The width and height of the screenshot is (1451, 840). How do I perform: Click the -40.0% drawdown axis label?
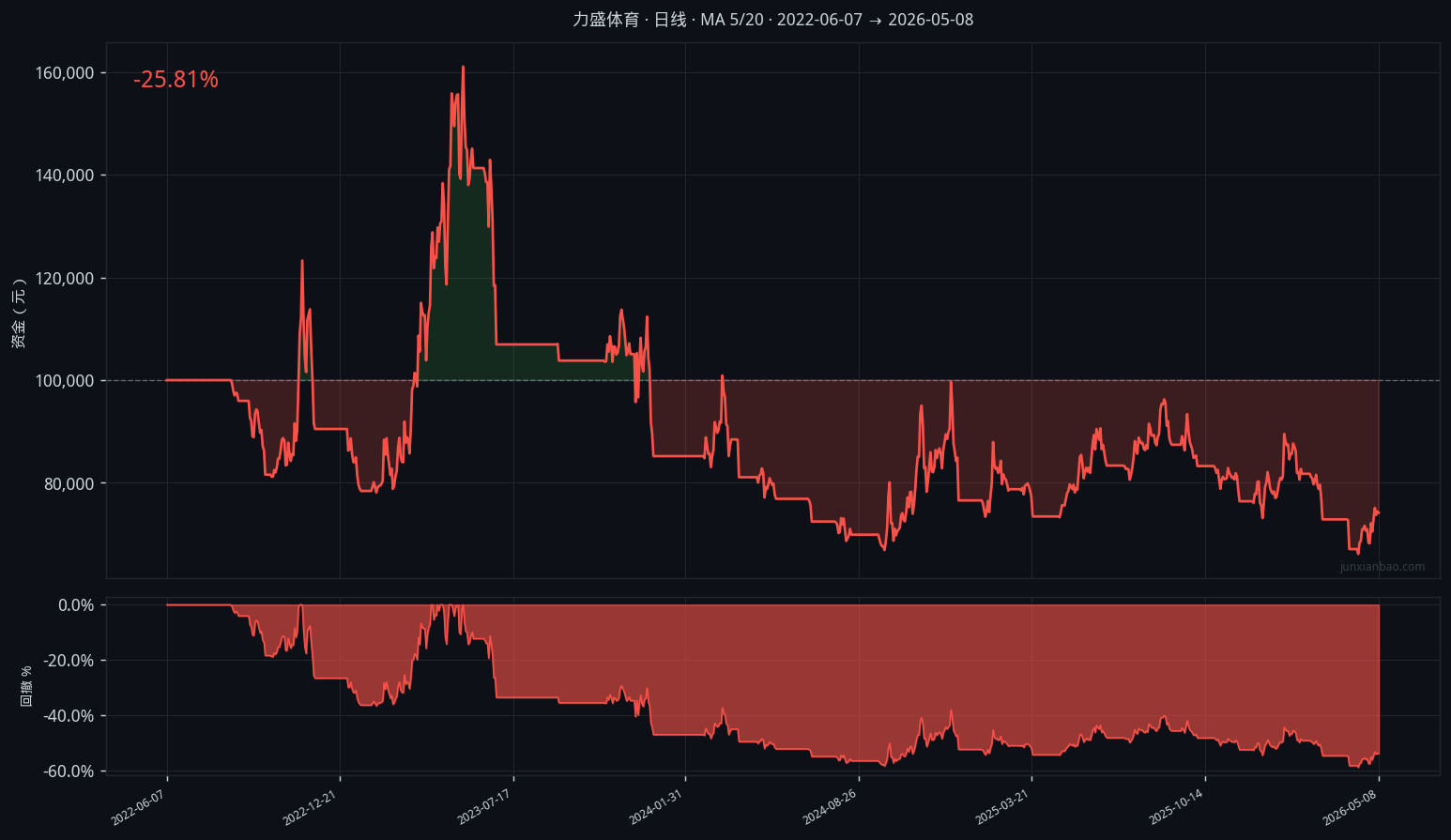[x=69, y=716]
